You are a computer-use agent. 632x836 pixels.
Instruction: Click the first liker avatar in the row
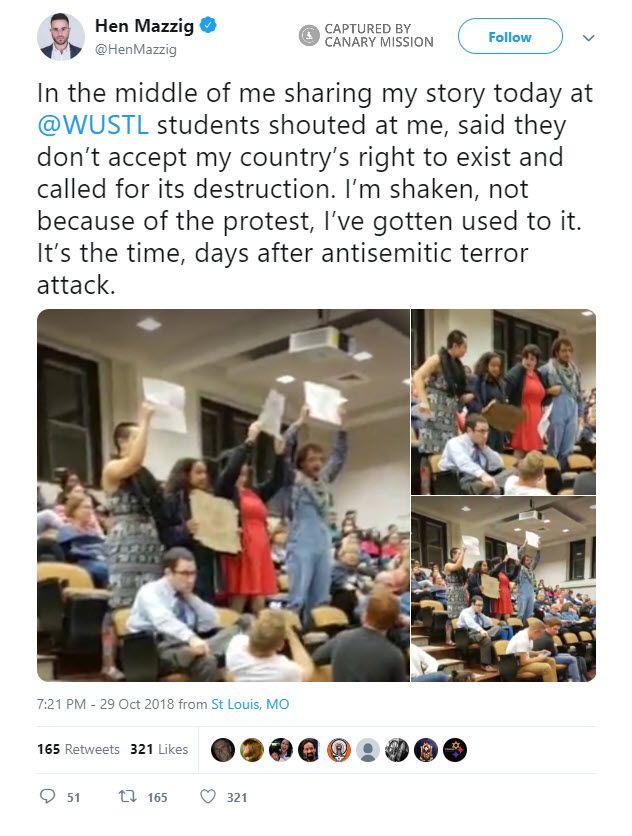pyautogui.click(x=223, y=750)
